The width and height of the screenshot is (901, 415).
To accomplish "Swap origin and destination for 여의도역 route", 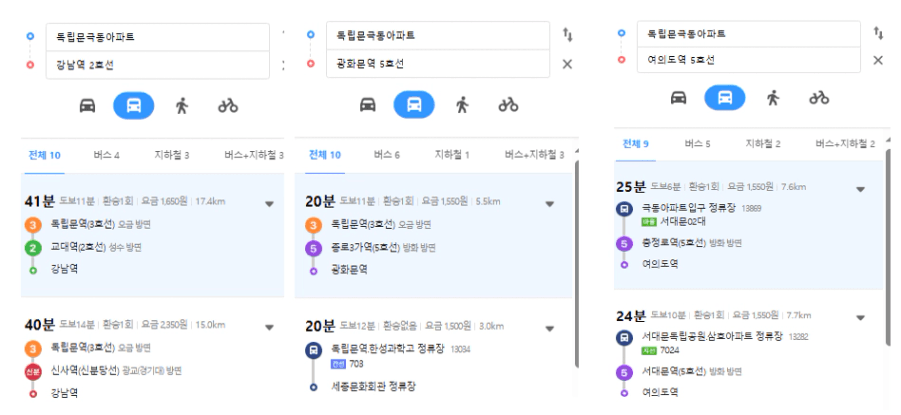I will 878,33.
